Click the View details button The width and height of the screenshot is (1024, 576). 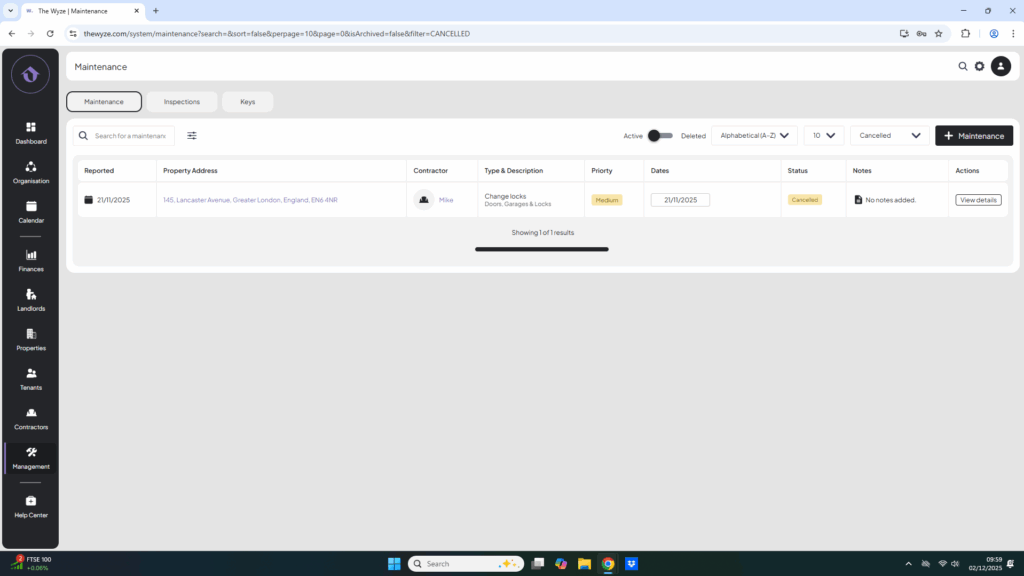click(x=977, y=200)
